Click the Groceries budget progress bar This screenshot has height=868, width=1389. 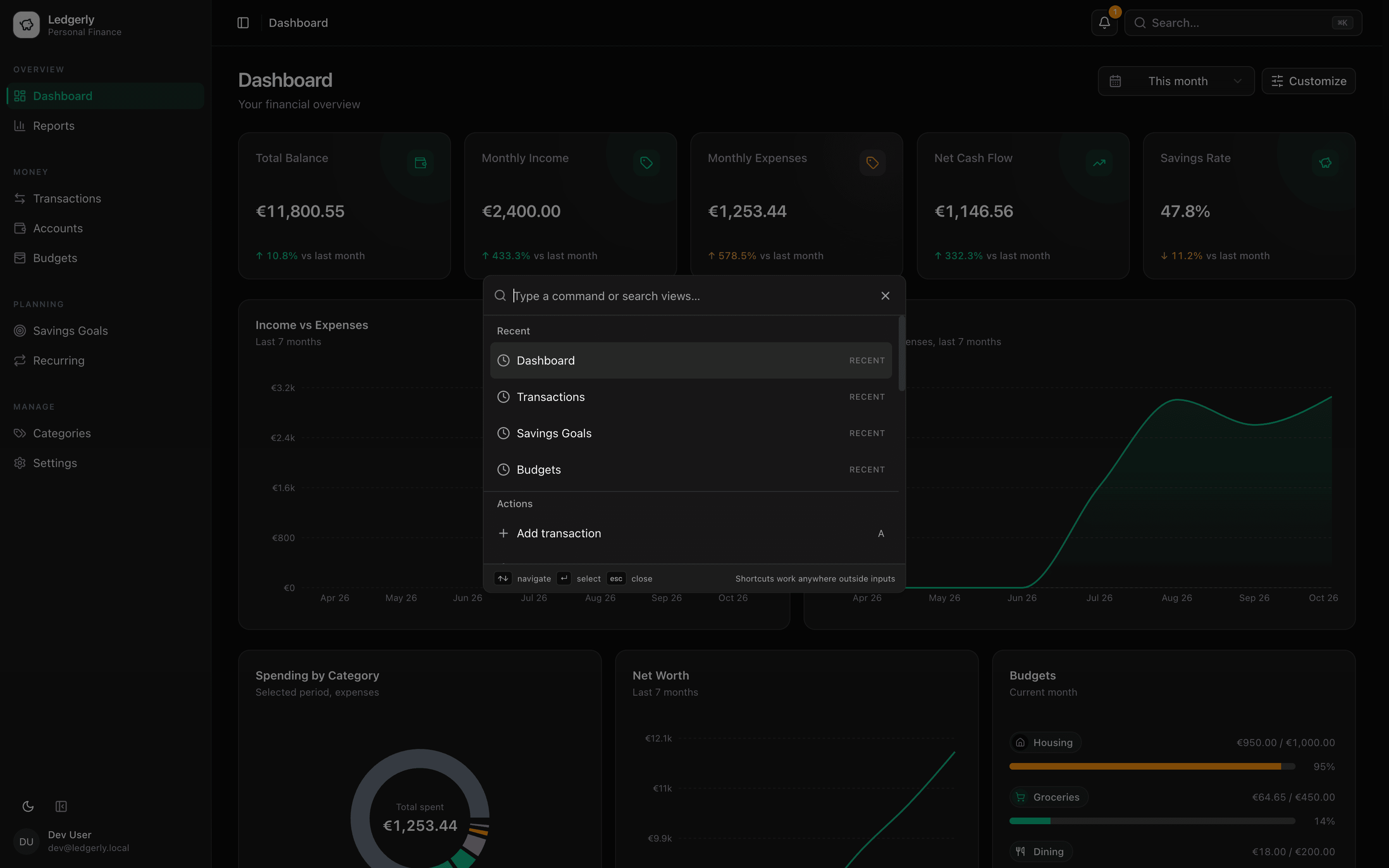click(x=1152, y=821)
